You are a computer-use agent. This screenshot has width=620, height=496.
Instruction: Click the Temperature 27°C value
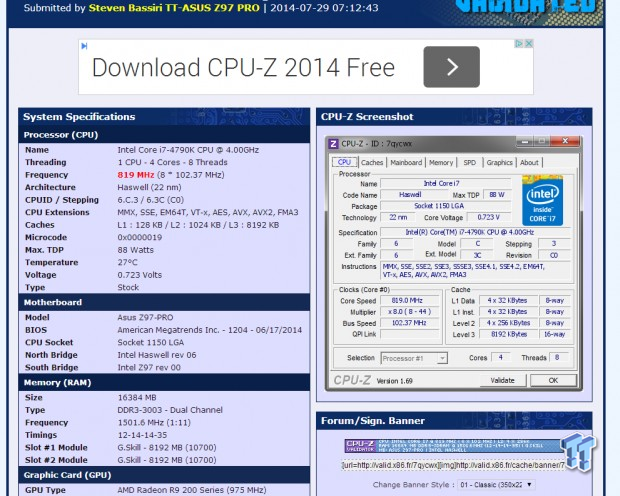pos(127,262)
